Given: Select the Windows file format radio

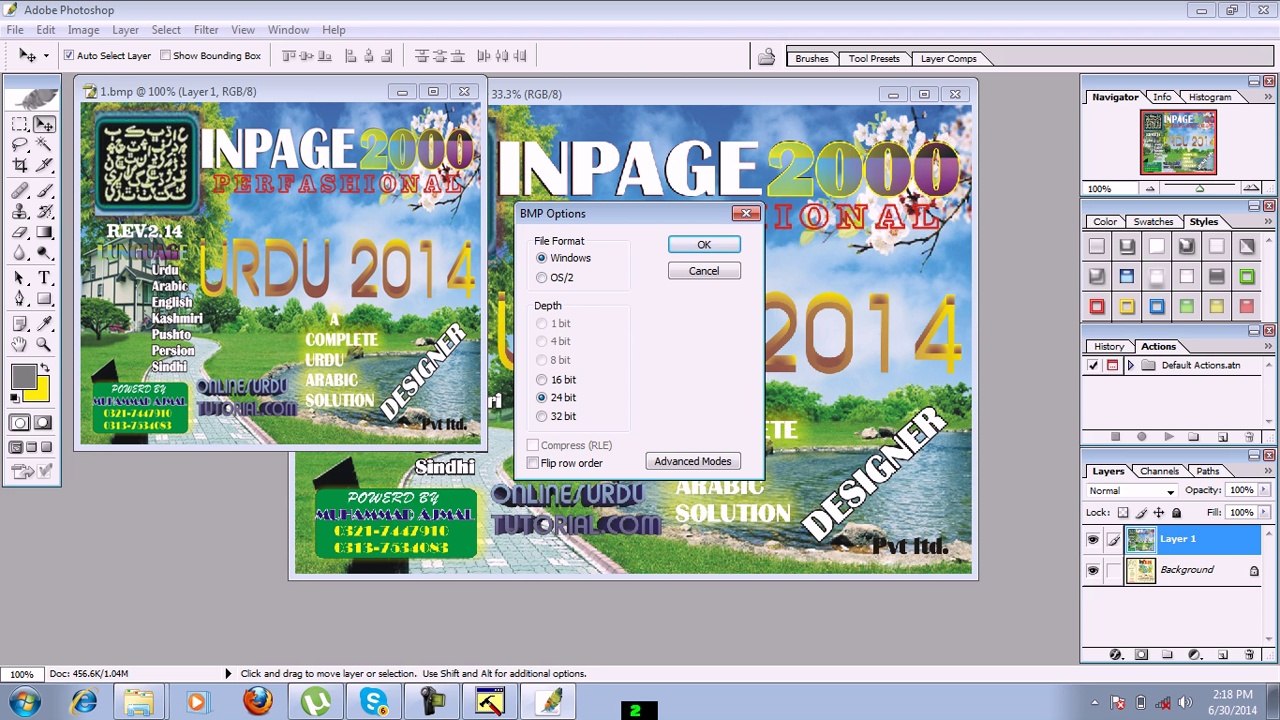Looking at the screenshot, I should [x=541, y=258].
